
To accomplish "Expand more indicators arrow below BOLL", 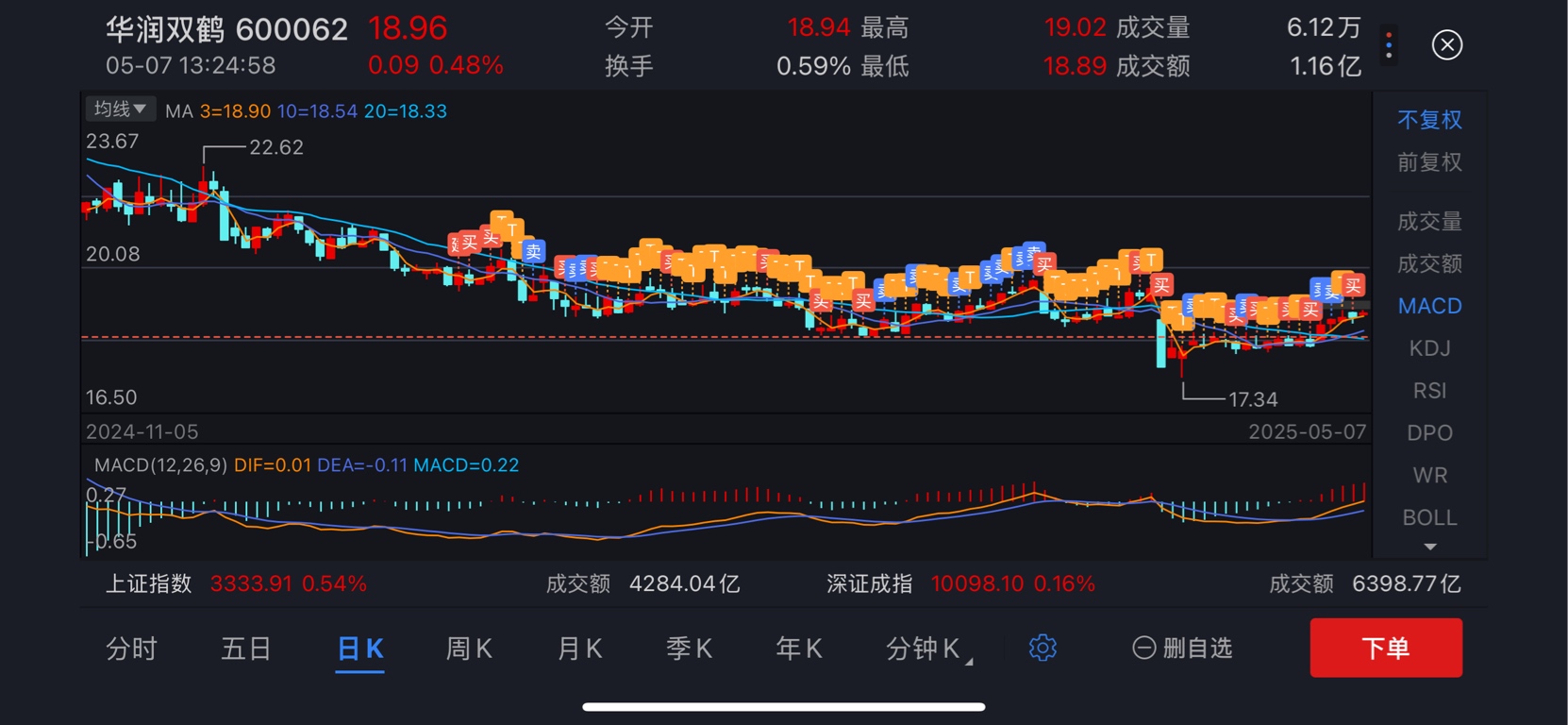I will (1430, 547).
